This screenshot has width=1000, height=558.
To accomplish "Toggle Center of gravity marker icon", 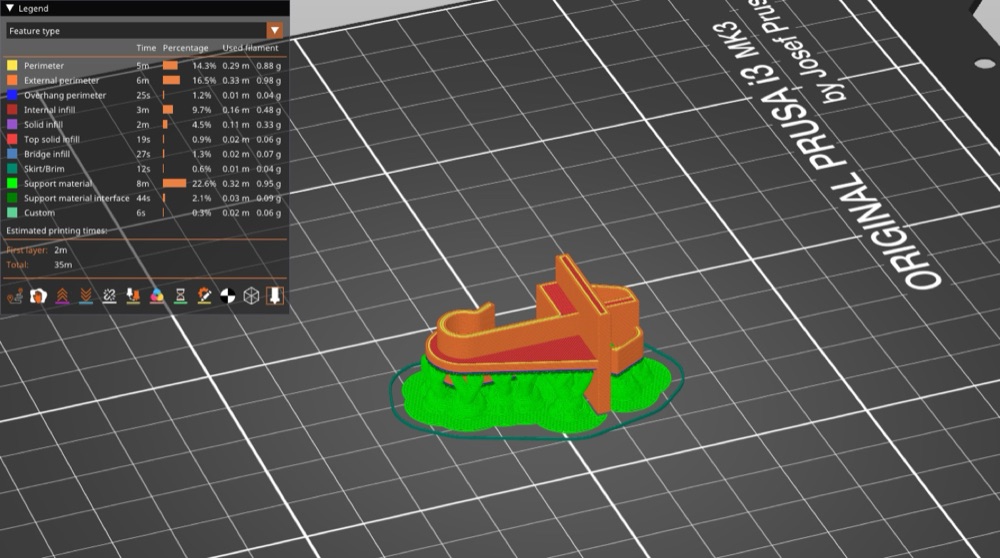I will (x=228, y=296).
